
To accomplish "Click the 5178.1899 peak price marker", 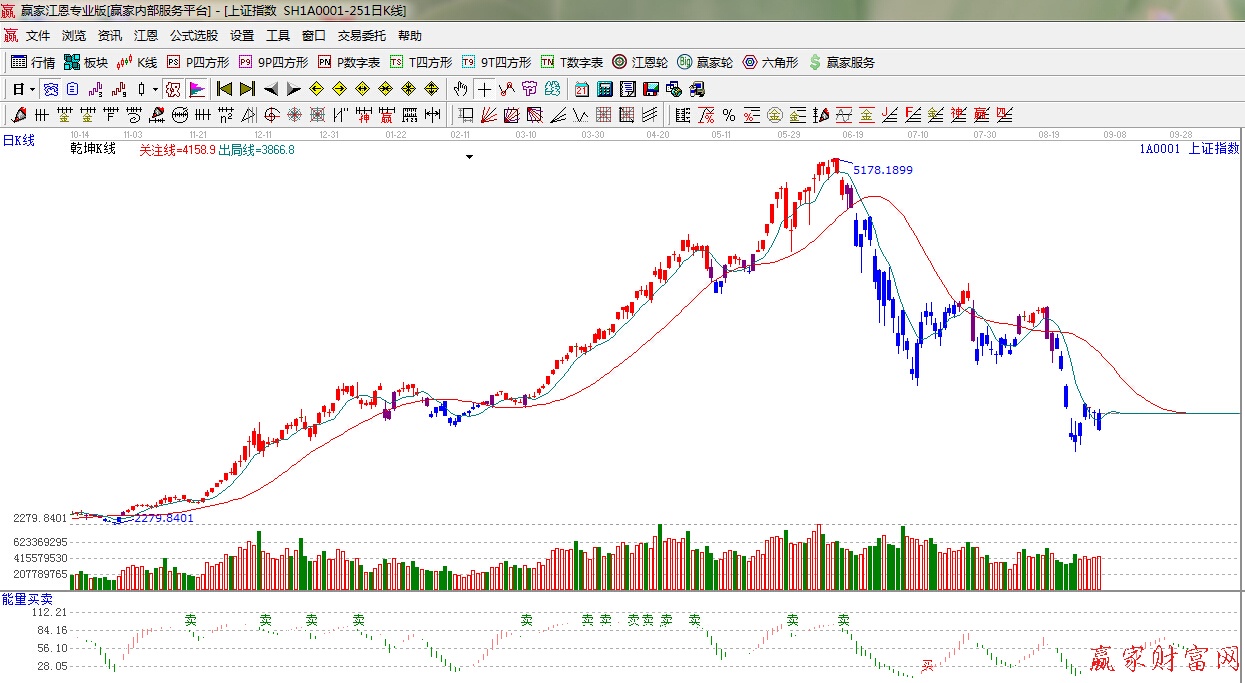I will (x=882, y=170).
